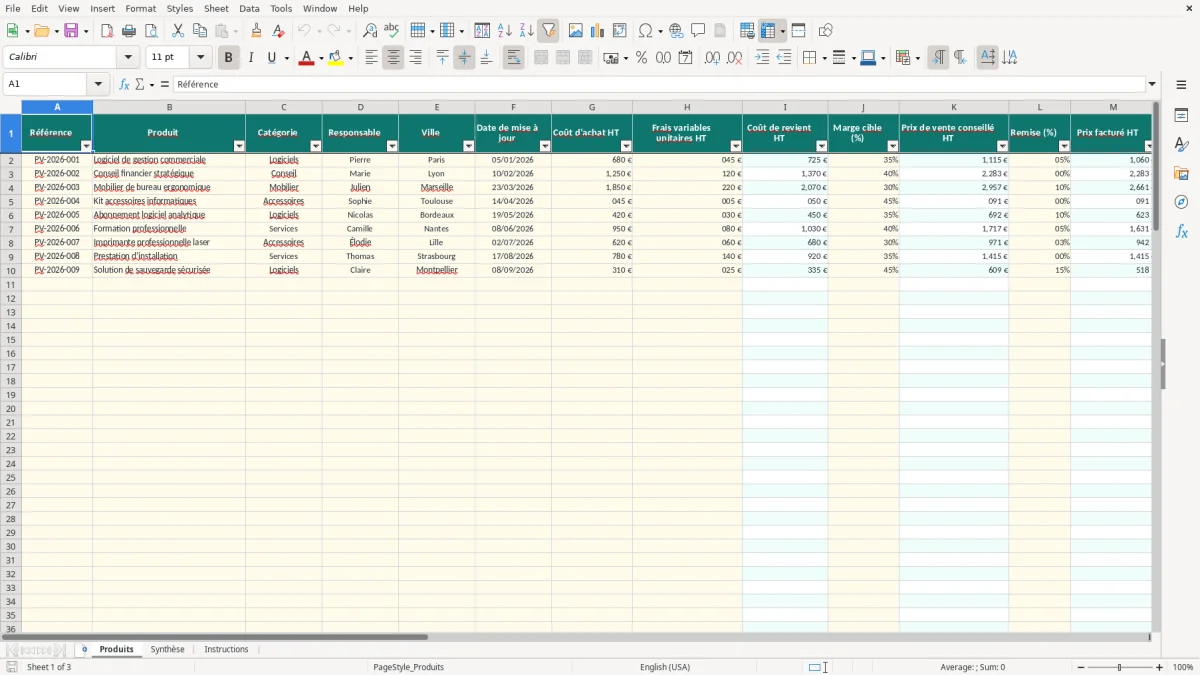Viewport: 1200px width, 675px height.
Task: Insert Image toolbar icon
Action: (x=576, y=31)
